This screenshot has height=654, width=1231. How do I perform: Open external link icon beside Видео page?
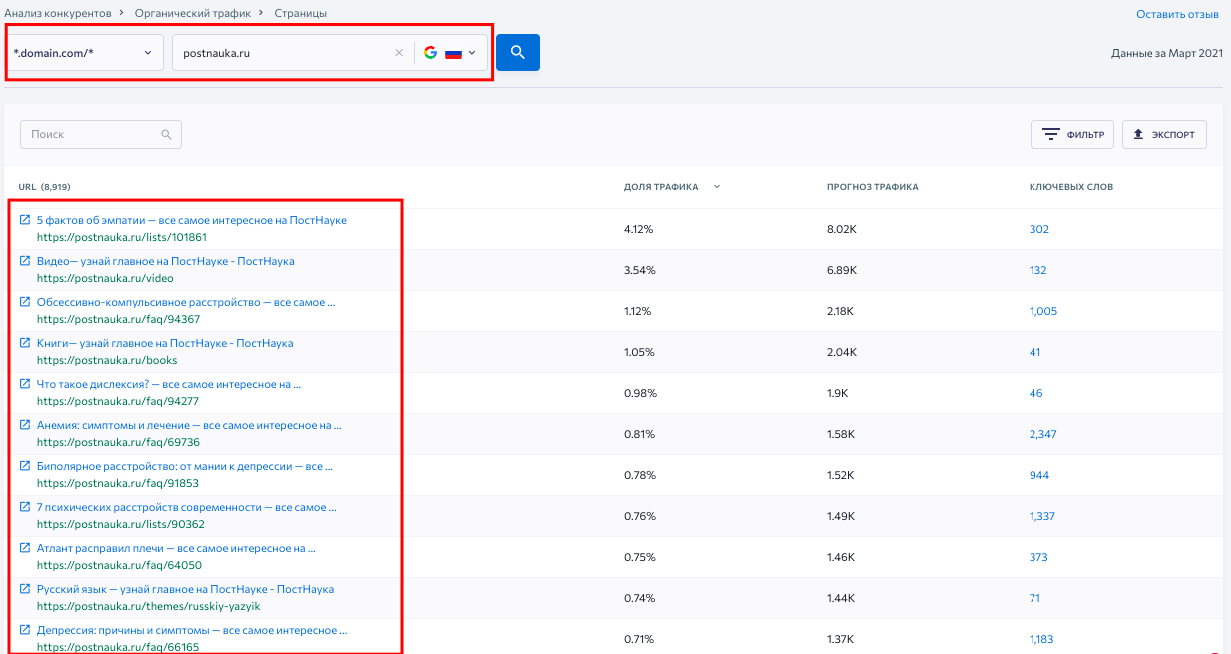point(24,260)
